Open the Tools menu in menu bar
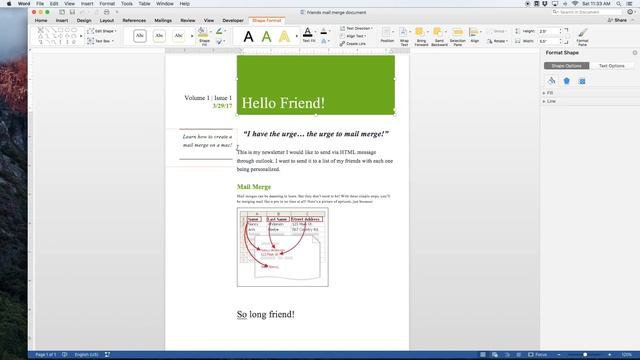The image size is (640, 360). [x=127, y=4]
